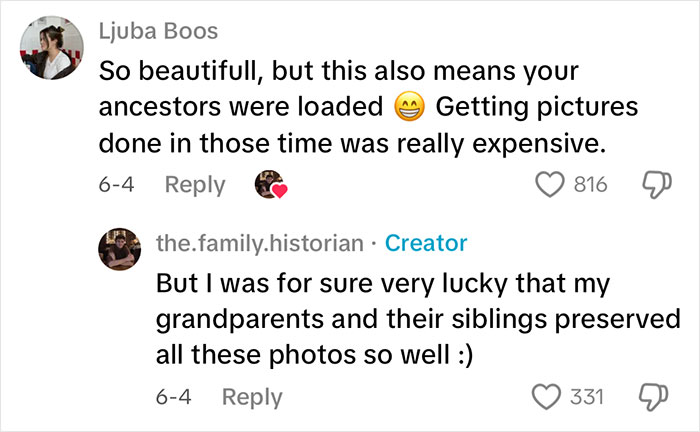Image resolution: width=700 pixels, height=432 pixels.
Task: Click the grinning emoji in the comment
Action: [x=409, y=104]
